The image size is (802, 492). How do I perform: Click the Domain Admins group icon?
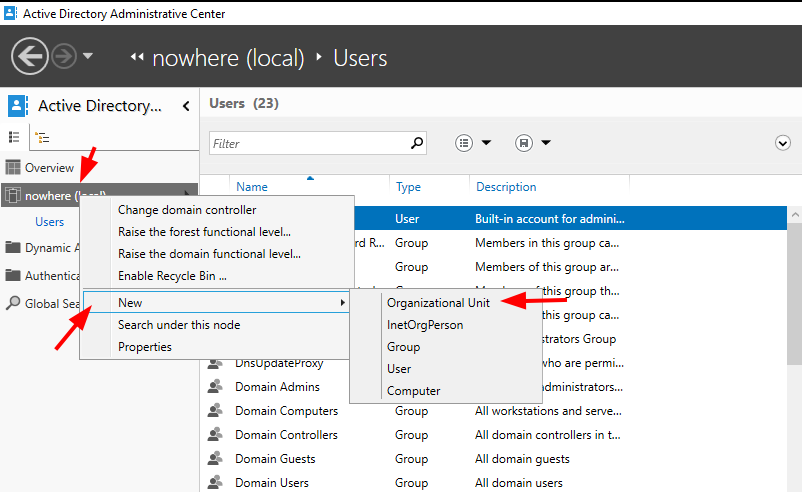(x=215, y=387)
